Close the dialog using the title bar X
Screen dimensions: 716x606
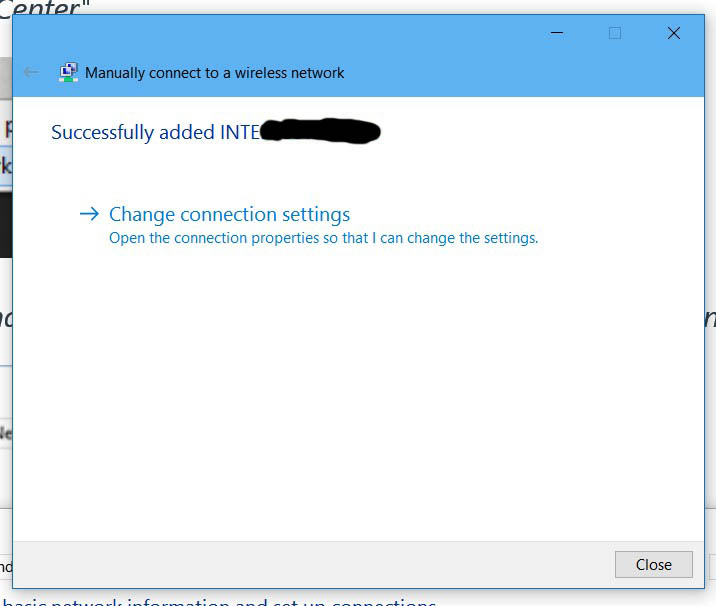pos(673,33)
